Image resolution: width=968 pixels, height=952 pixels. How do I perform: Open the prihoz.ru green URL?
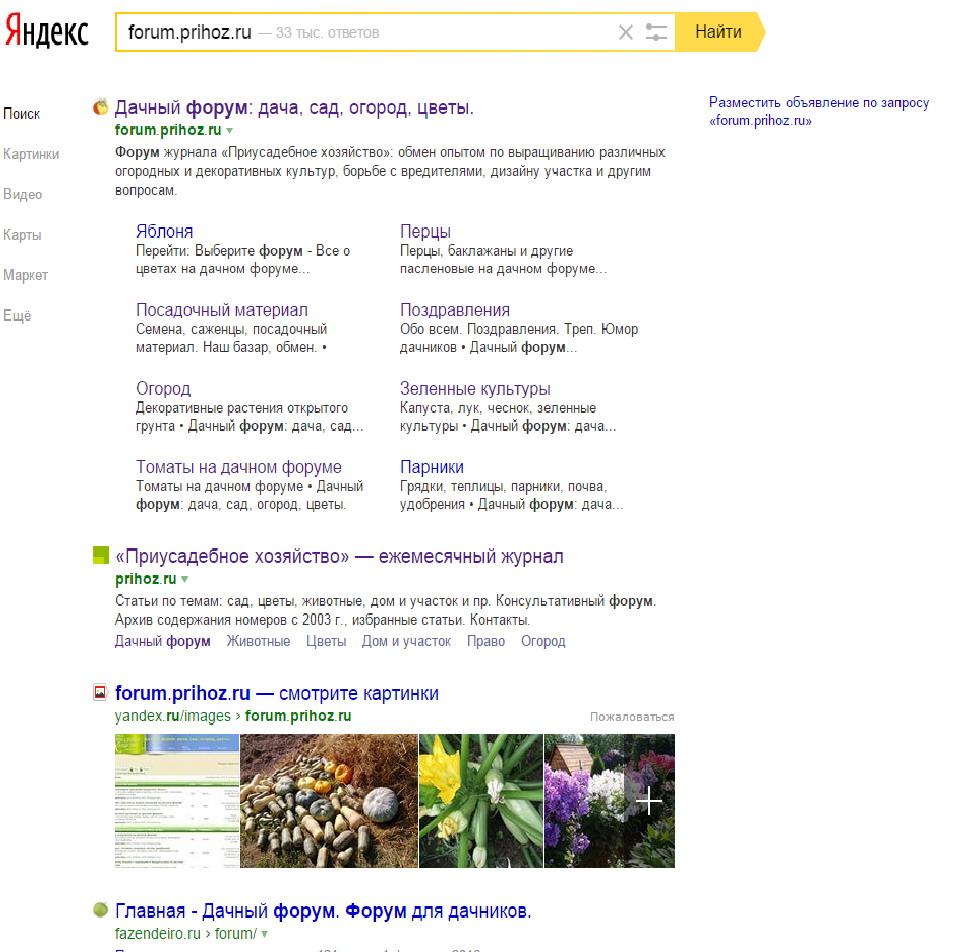(x=146, y=578)
